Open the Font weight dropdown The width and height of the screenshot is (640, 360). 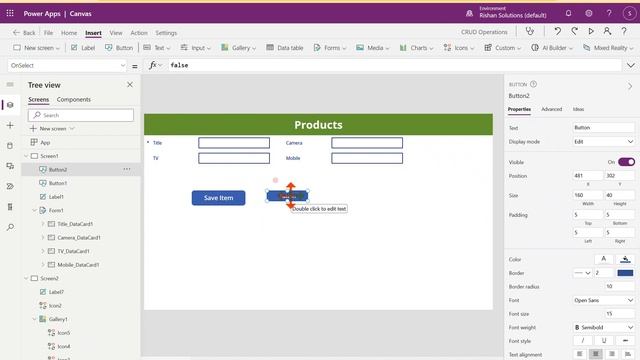[x=603, y=327]
